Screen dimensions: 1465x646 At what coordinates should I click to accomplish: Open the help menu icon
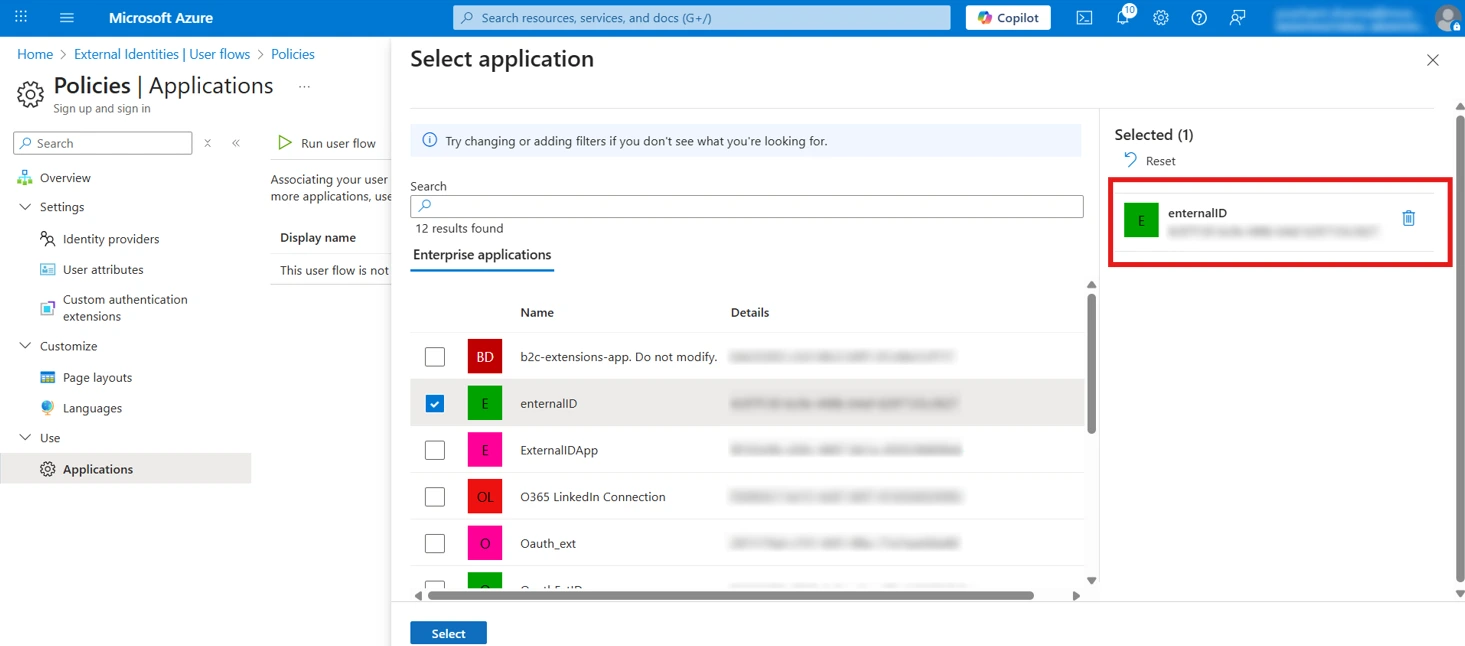[1198, 17]
